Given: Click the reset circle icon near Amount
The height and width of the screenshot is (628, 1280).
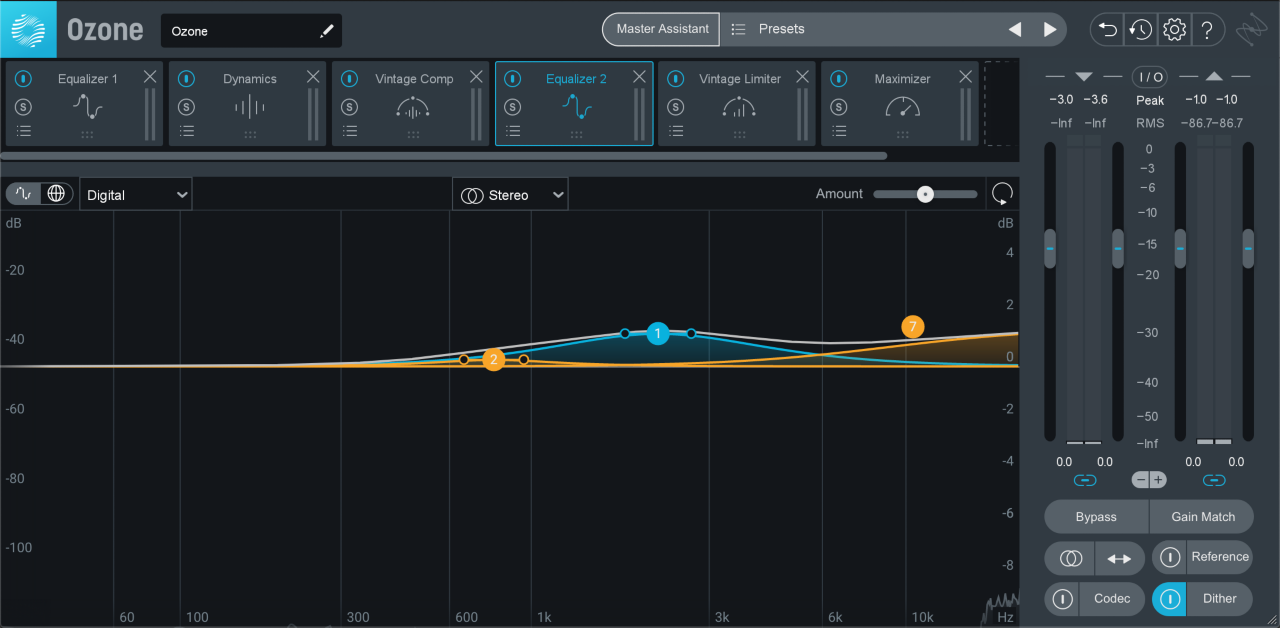Looking at the screenshot, I should click(x=1002, y=194).
